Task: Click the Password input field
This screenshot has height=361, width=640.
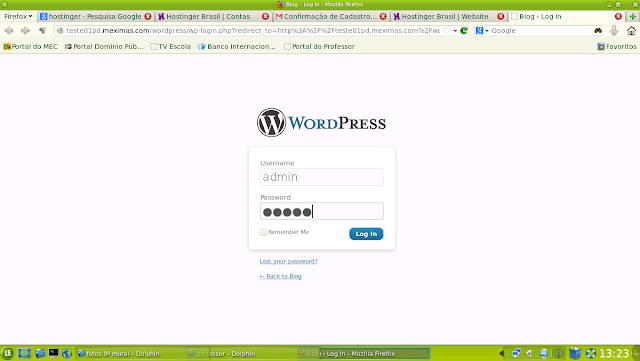Action: tap(322, 212)
